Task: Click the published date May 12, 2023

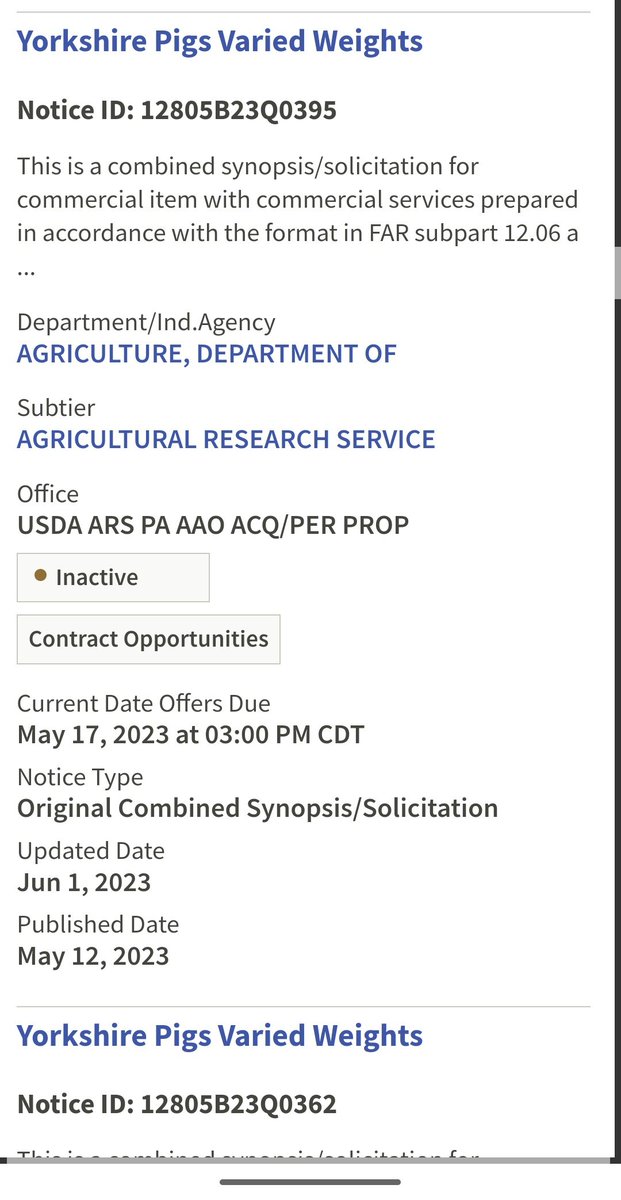Action: [93, 956]
